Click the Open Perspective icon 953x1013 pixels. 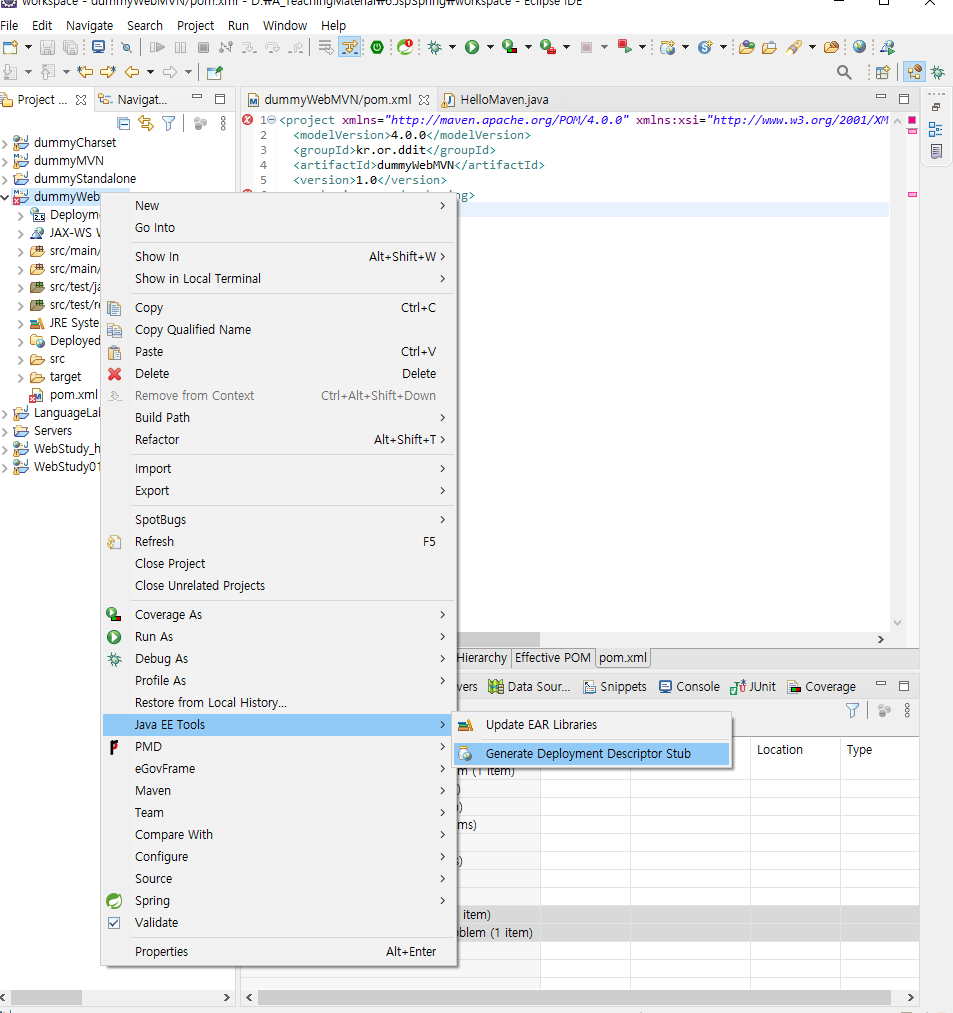(883, 72)
